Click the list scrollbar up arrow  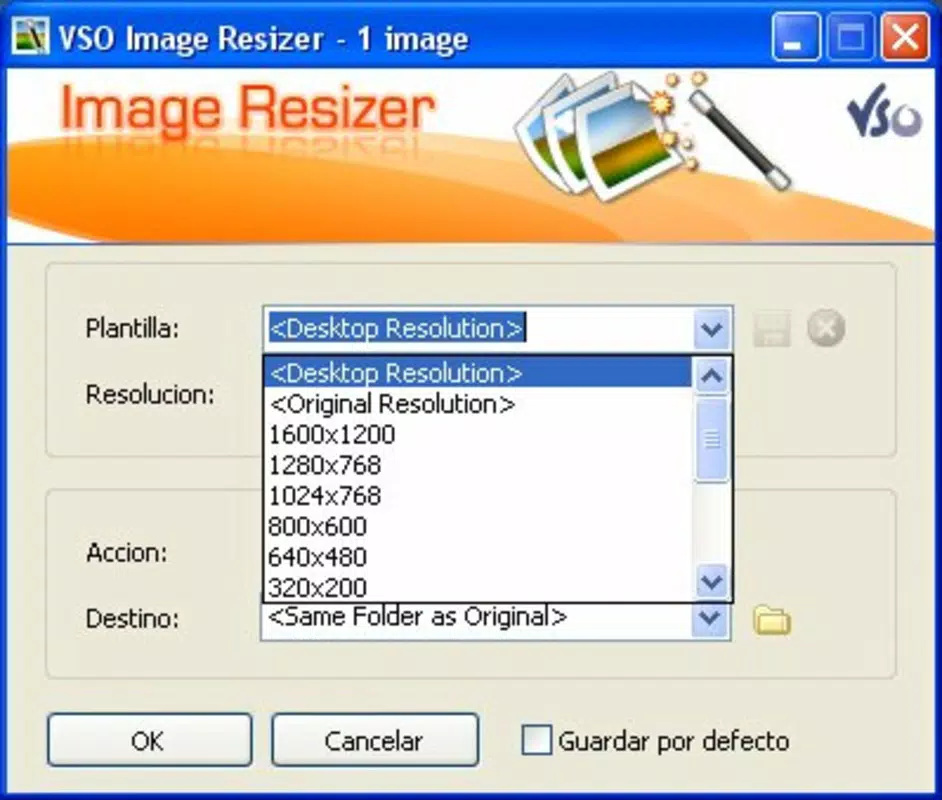coord(712,376)
